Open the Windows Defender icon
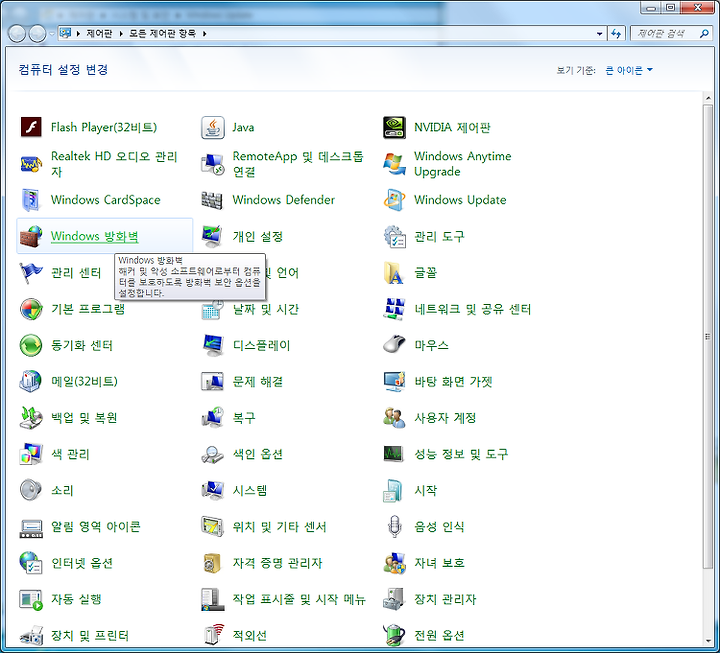The width and height of the screenshot is (720, 653). coord(213,200)
